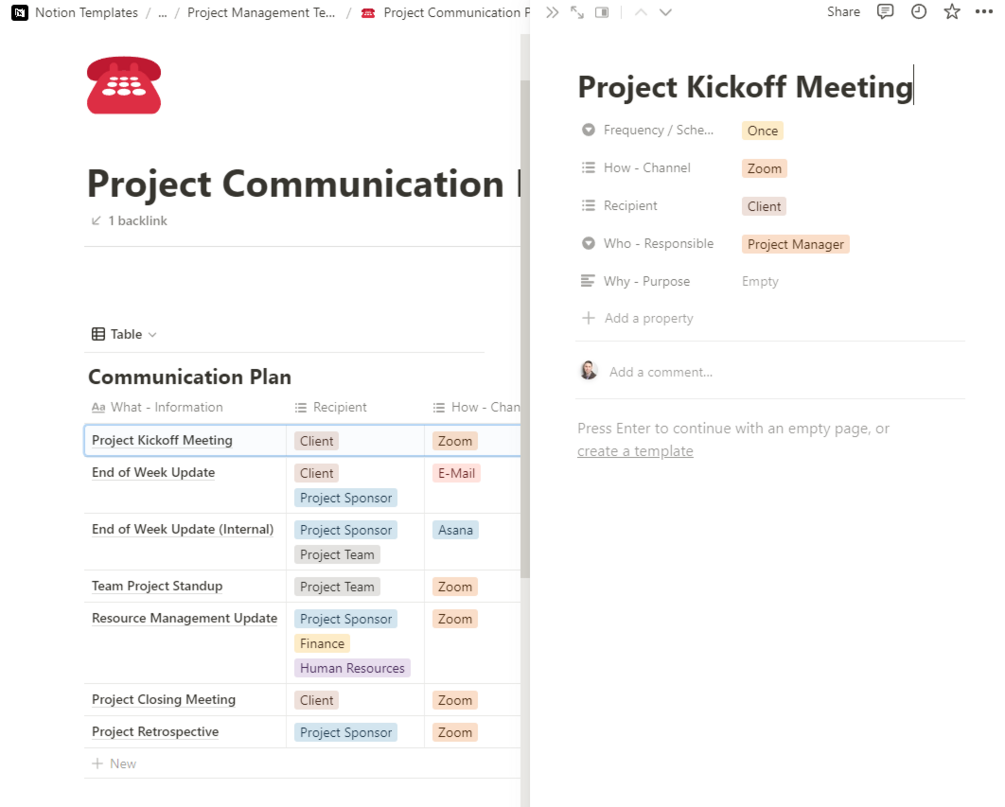
Task: Click the Add a comment field
Action: tap(660, 372)
